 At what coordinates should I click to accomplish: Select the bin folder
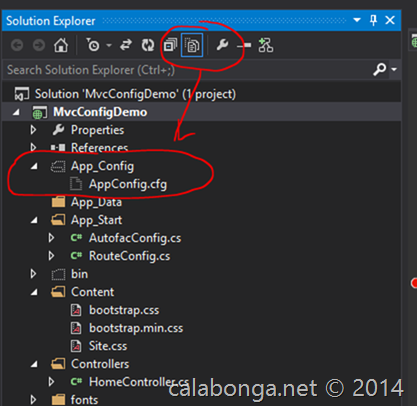click(x=79, y=274)
